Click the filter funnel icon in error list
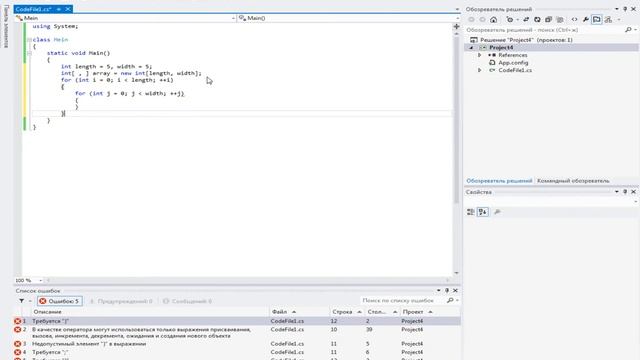This screenshot has width=640, height=360. click(21, 301)
